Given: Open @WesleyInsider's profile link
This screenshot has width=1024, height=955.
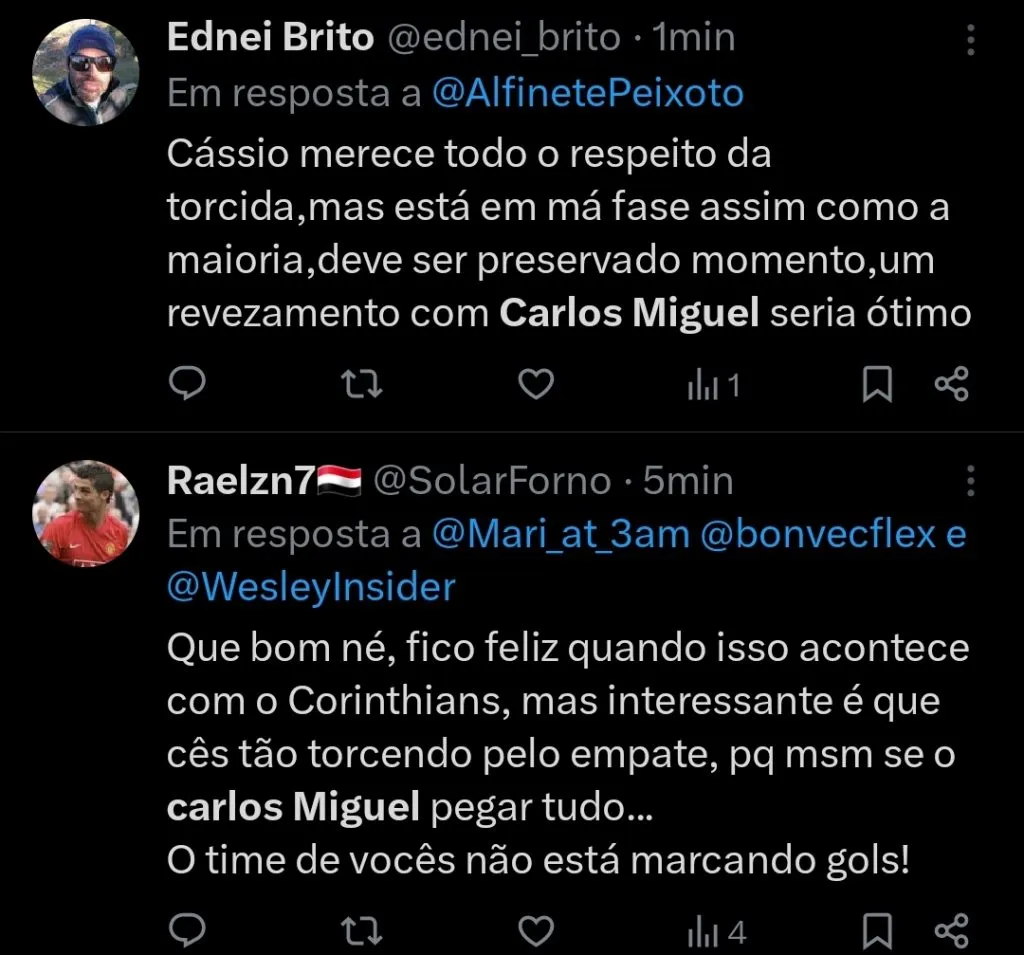Looking at the screenshot, I should point(310,586).
